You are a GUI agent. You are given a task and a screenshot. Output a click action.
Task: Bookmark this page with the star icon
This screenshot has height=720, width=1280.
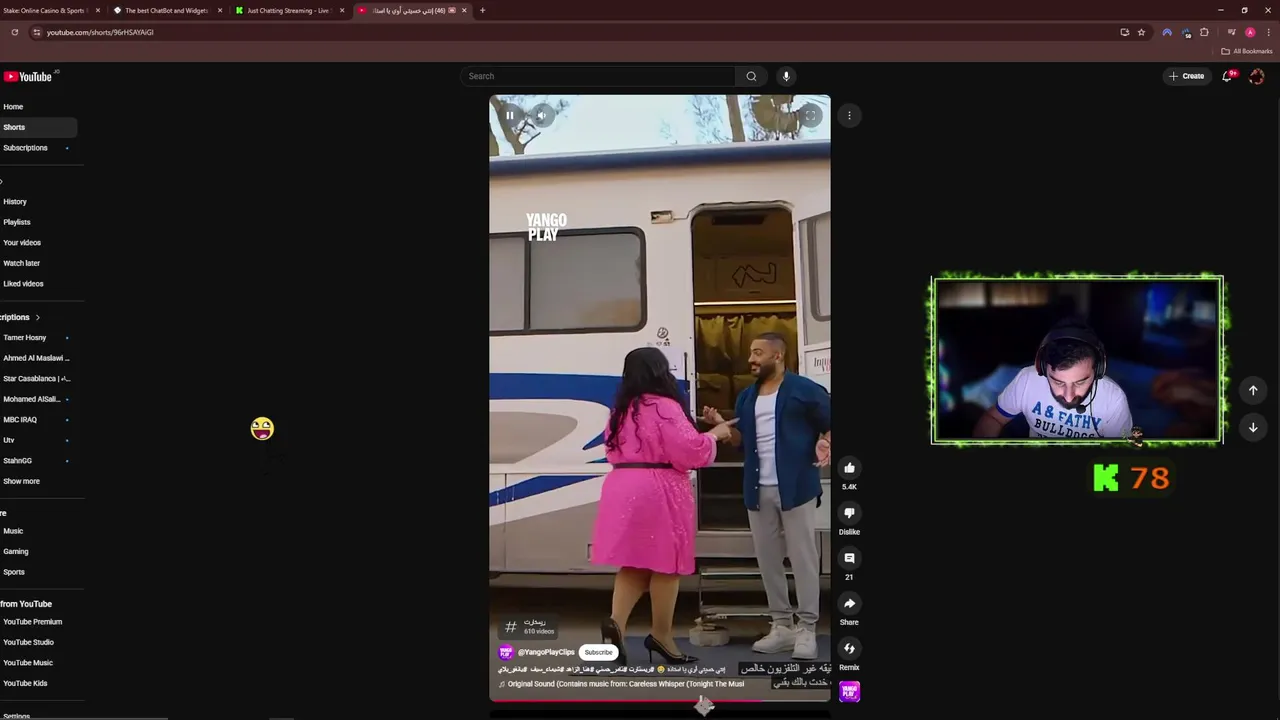click(x=1141, y=32)
